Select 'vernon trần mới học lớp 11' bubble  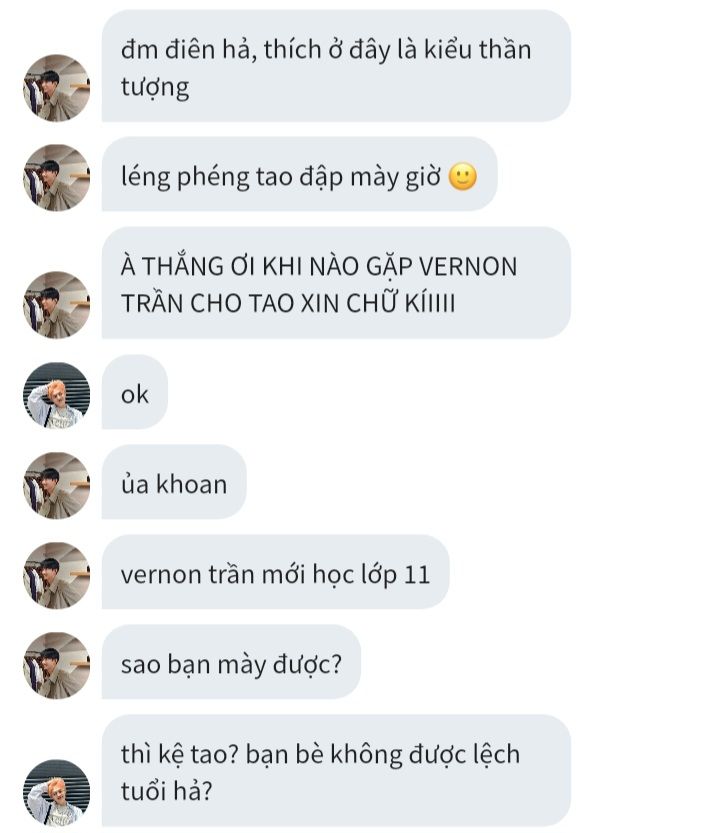(275, 572)
